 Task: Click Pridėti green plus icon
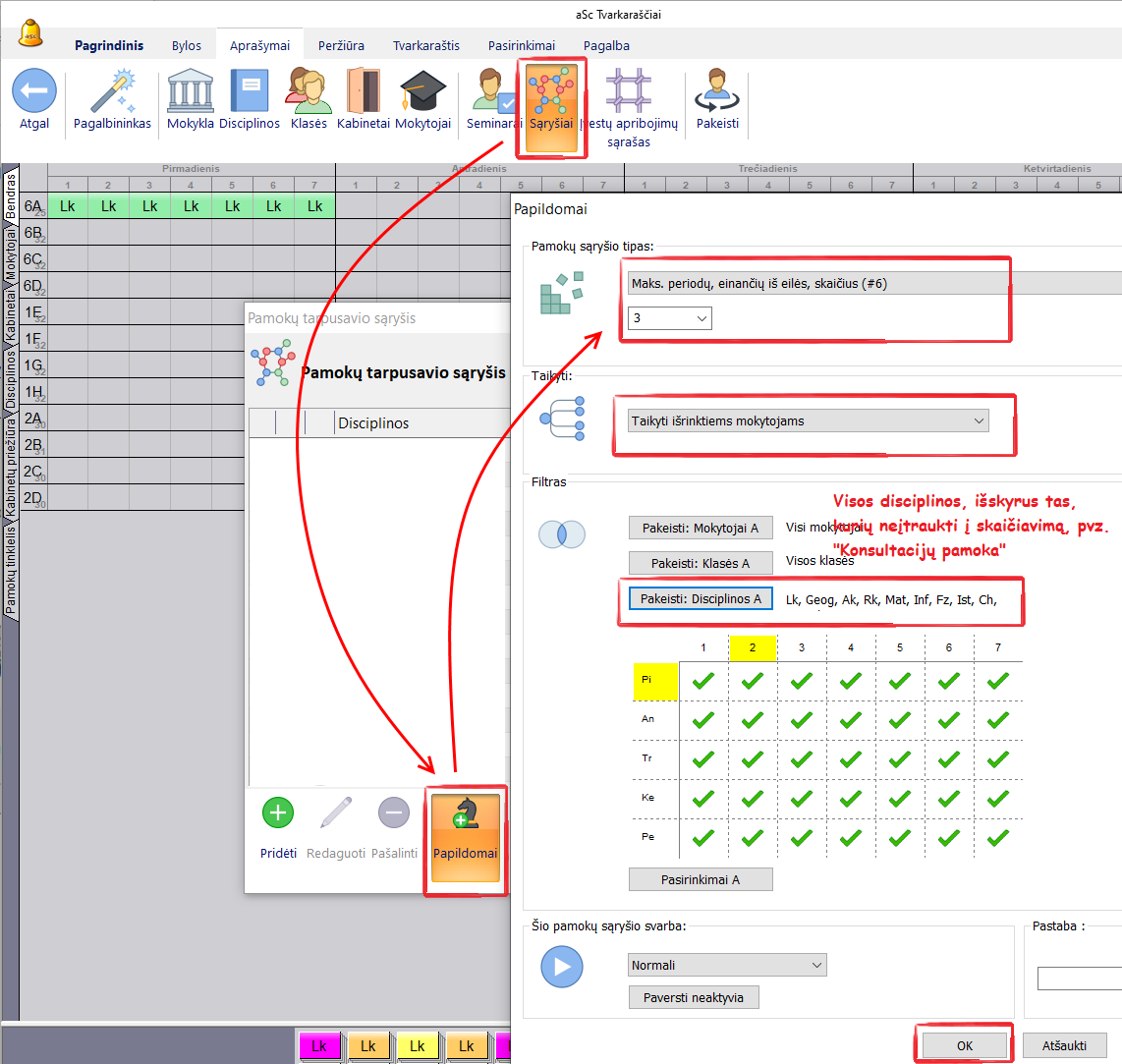coord(278,813)
